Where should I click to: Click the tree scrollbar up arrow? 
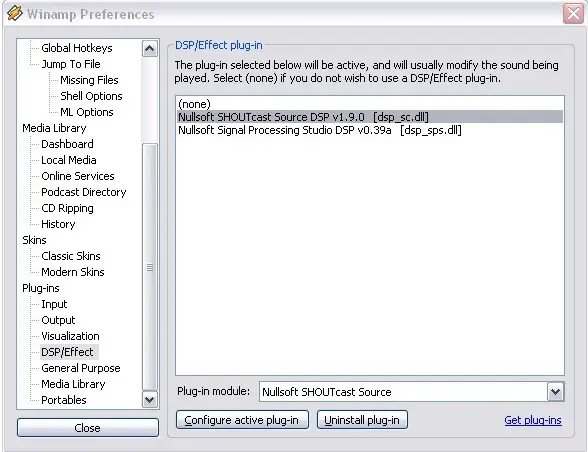pyautogui.click(x=150, y=48)
